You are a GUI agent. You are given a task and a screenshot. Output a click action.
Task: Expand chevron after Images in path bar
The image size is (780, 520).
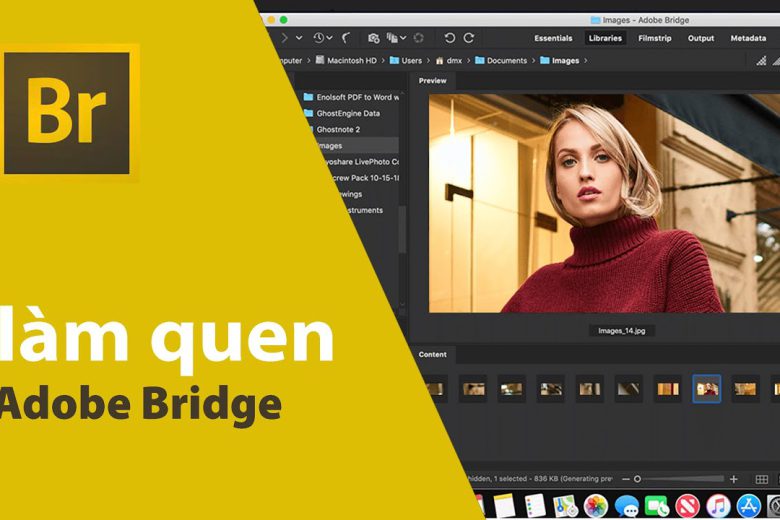pyautogui.click(x=585, y=60)
